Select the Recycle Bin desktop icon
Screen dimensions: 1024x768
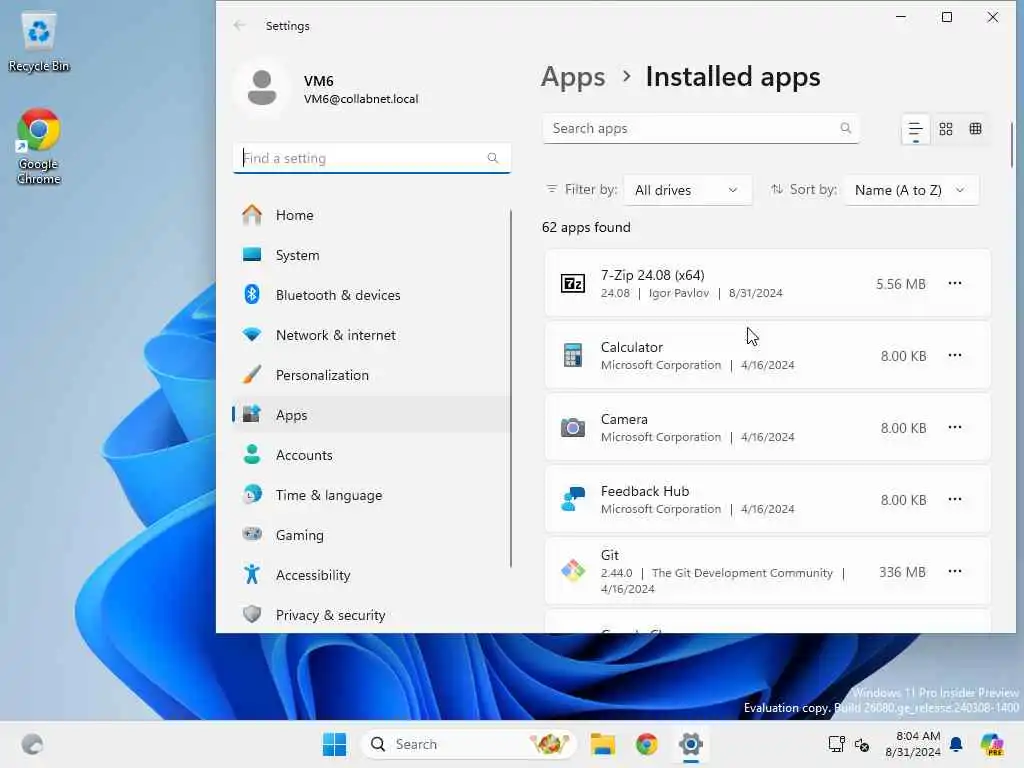(39, 41)
